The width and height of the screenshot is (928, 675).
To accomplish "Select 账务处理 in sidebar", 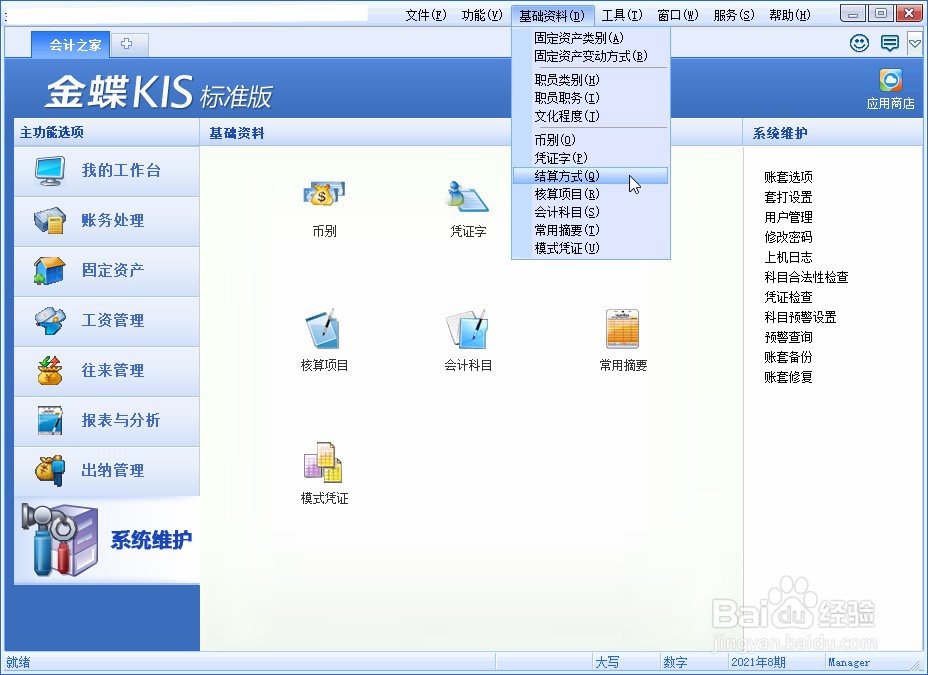I will pyautogui.click(x=107, y=221).
